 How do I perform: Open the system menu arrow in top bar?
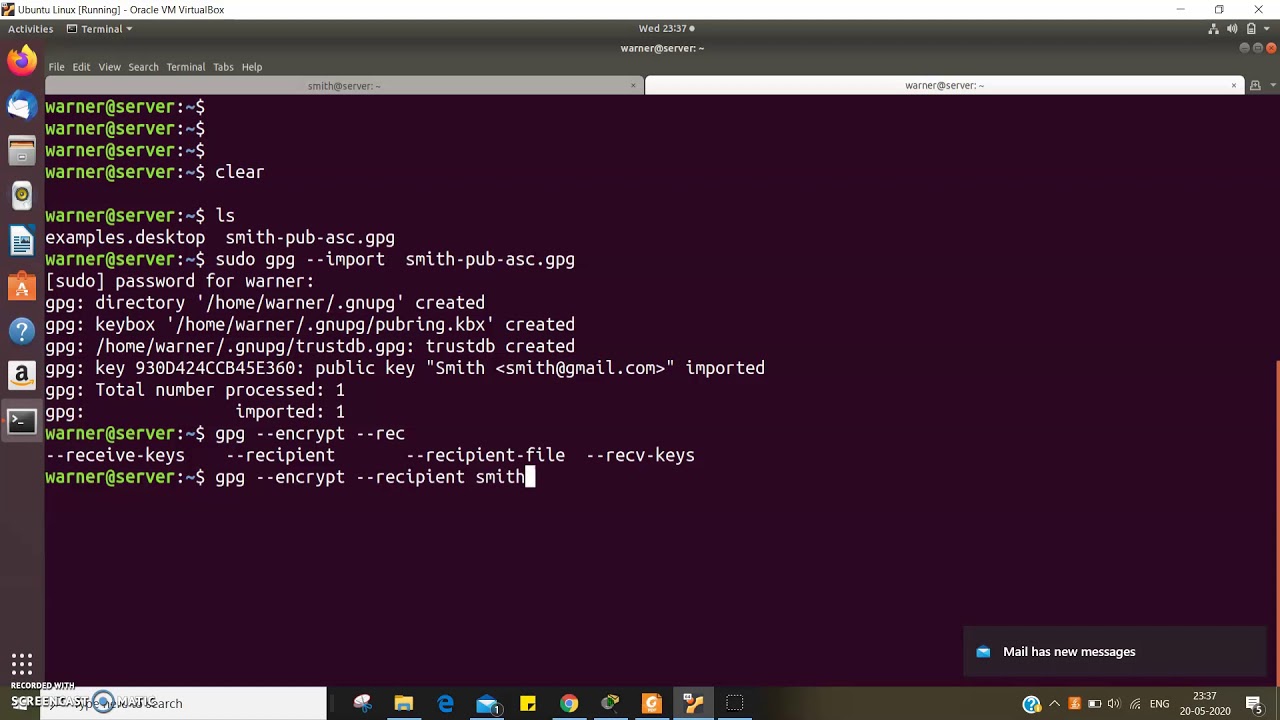(1267, 29)
